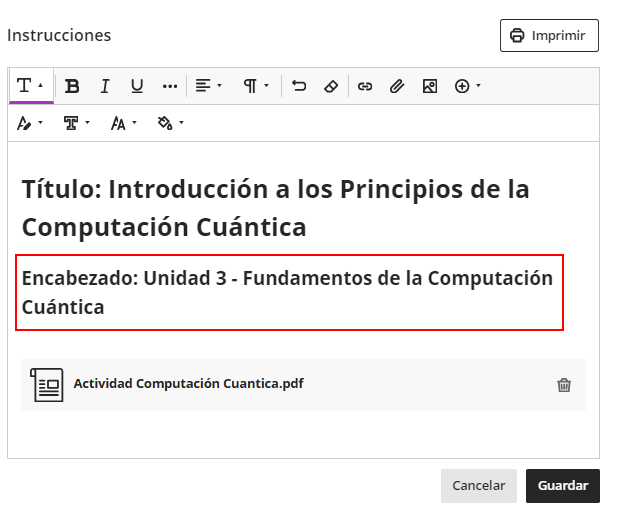The height and width of the screenshot is (518, 618).
Task: Insert image icon in toolbar
Action: (x=430, y=86)
